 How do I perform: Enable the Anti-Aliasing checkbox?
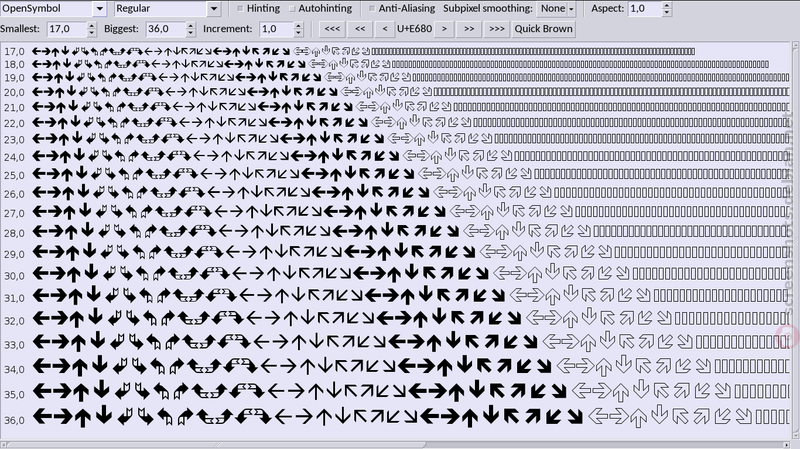[372, 8]
